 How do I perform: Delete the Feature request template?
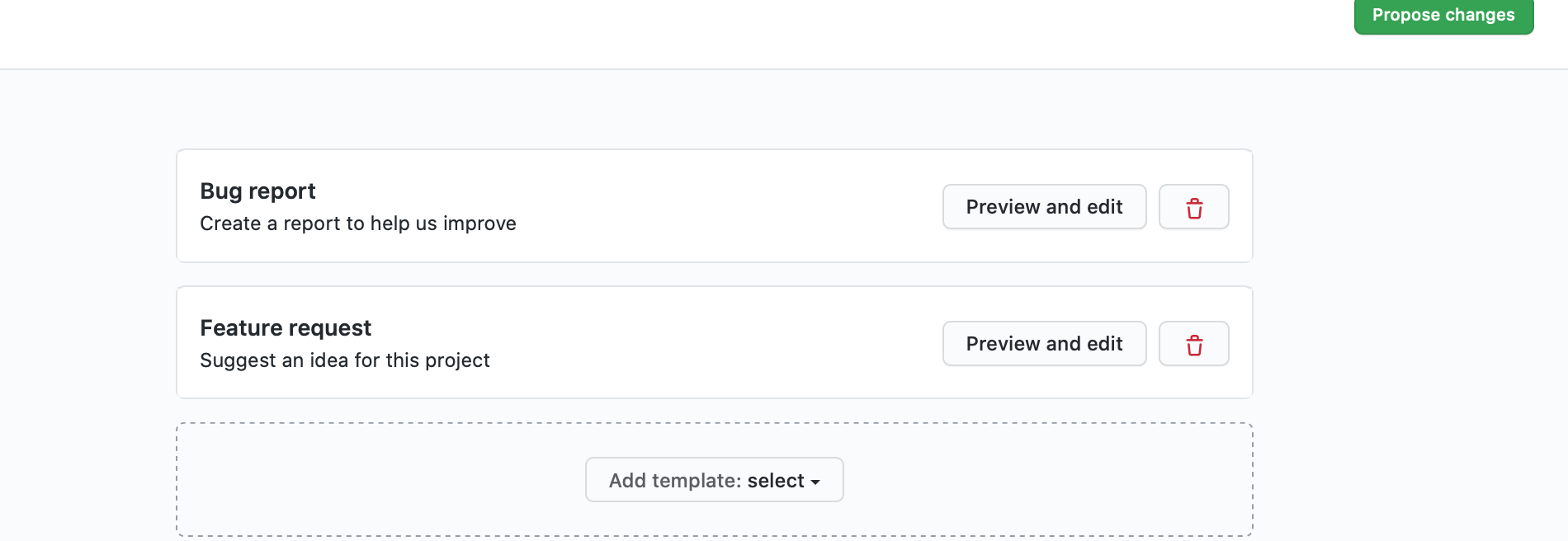(1193, 344)
